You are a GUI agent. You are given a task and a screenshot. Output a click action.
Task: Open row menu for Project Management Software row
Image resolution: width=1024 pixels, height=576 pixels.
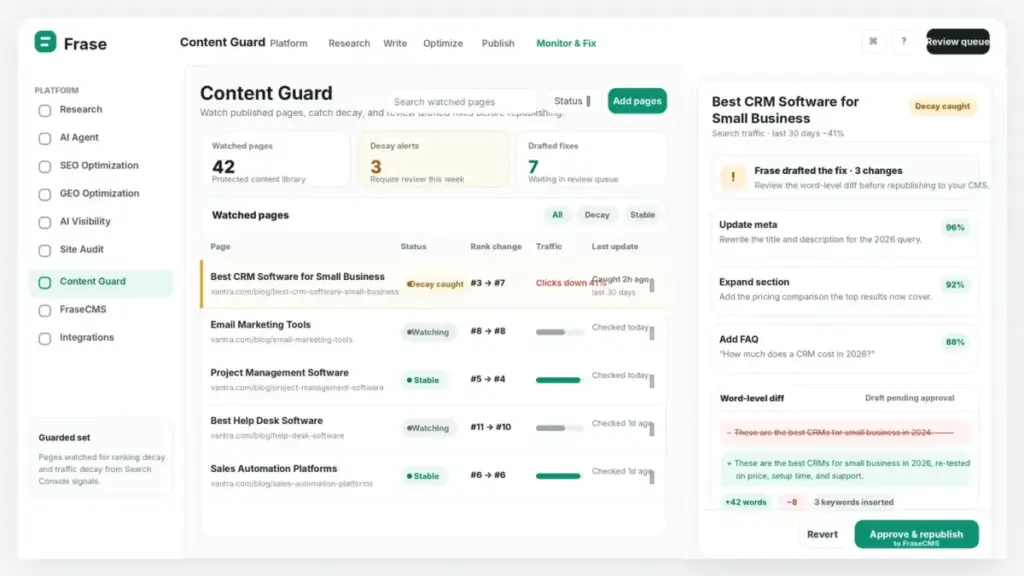click(652, 381)
